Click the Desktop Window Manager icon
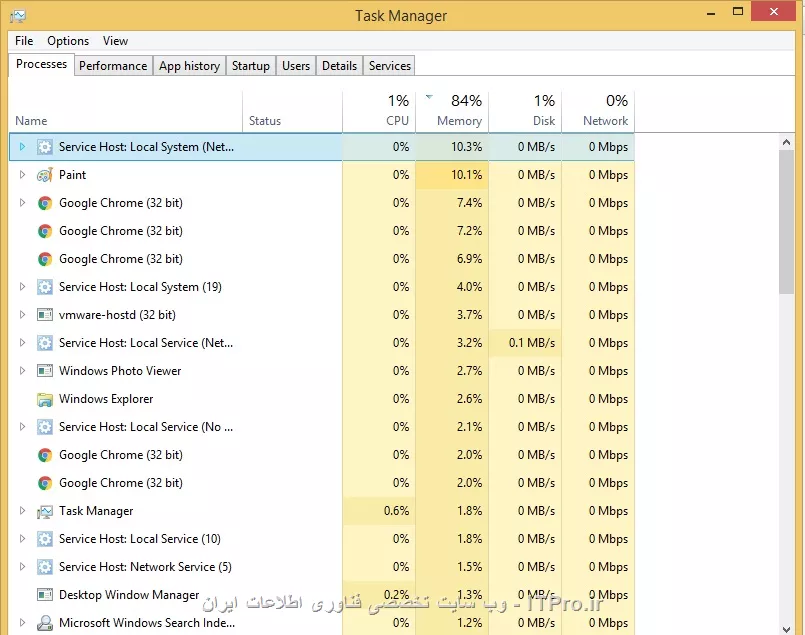The image size is (805, 635). point(45,595)
